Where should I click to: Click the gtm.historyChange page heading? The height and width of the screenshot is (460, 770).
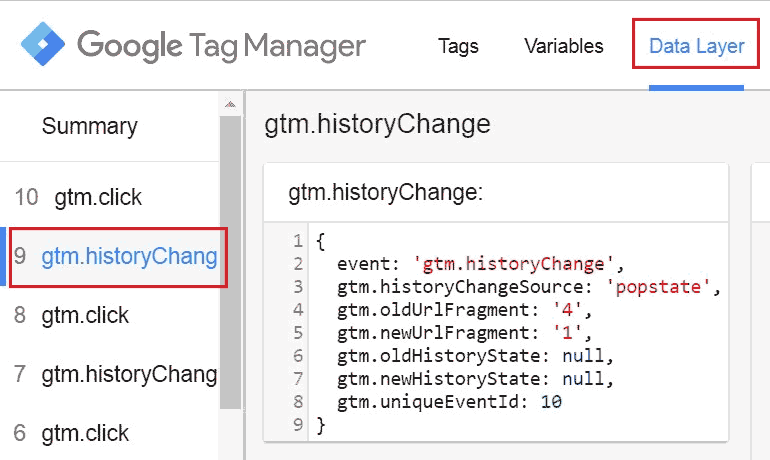tap(377, 124)
